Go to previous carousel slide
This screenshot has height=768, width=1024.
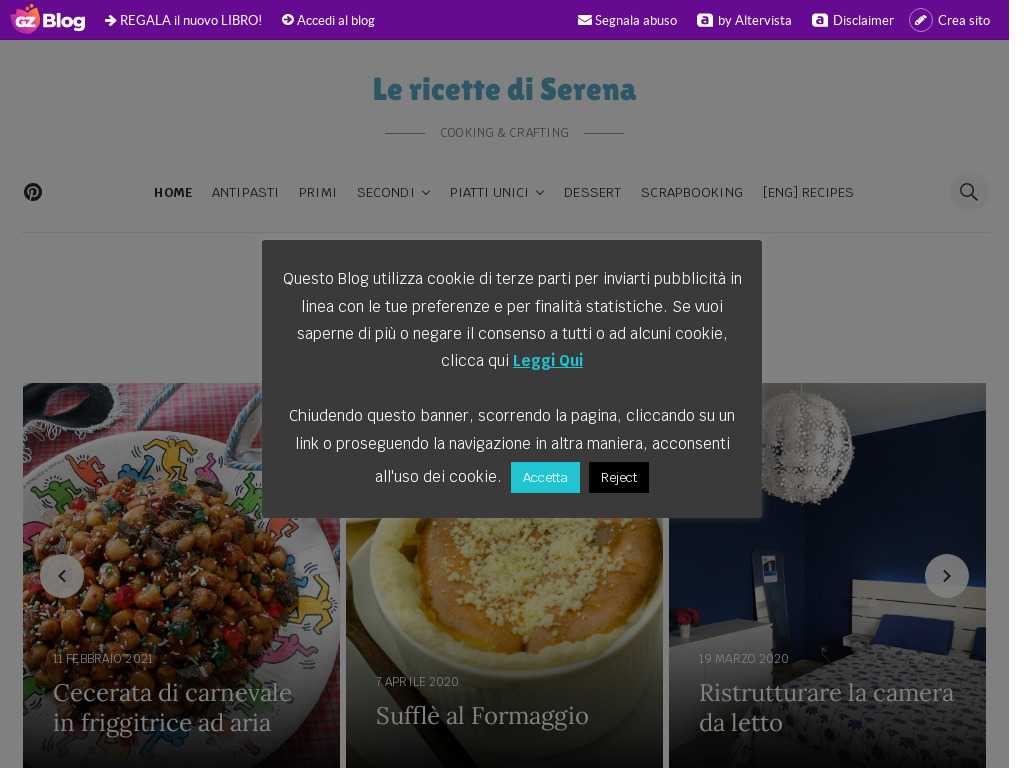coord(62,576)
